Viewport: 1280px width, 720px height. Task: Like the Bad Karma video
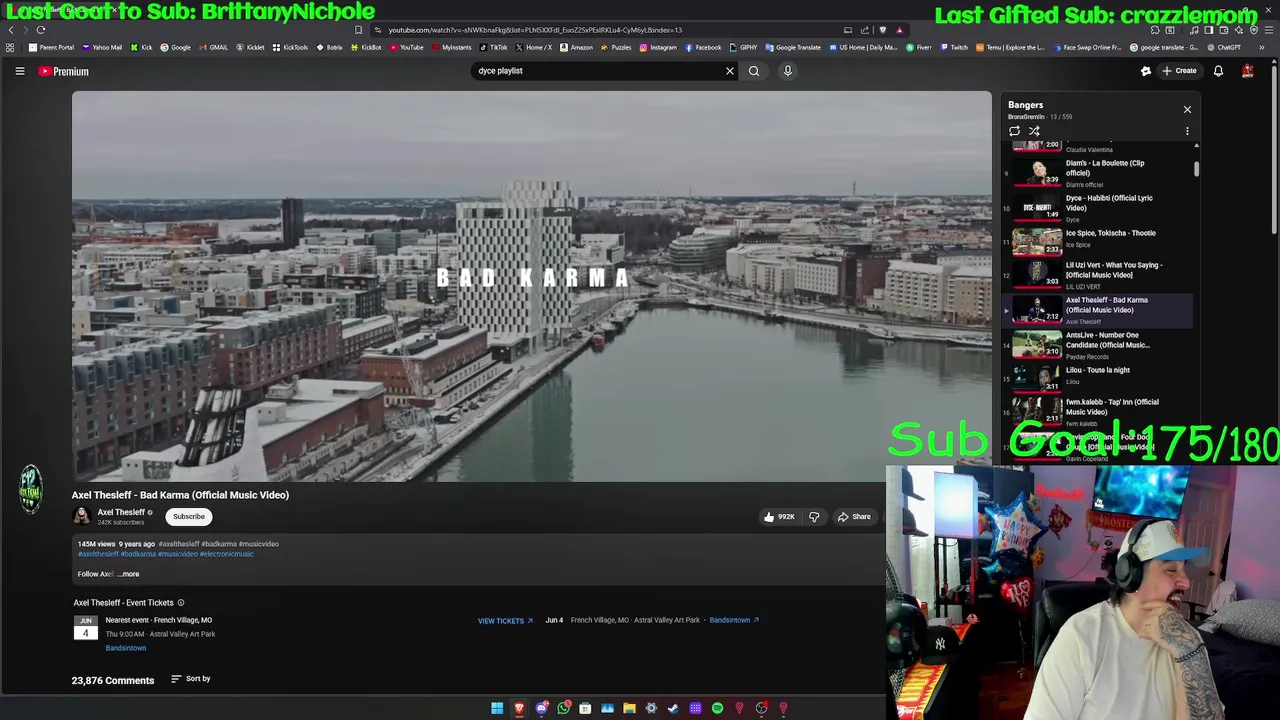click(779, 517)
